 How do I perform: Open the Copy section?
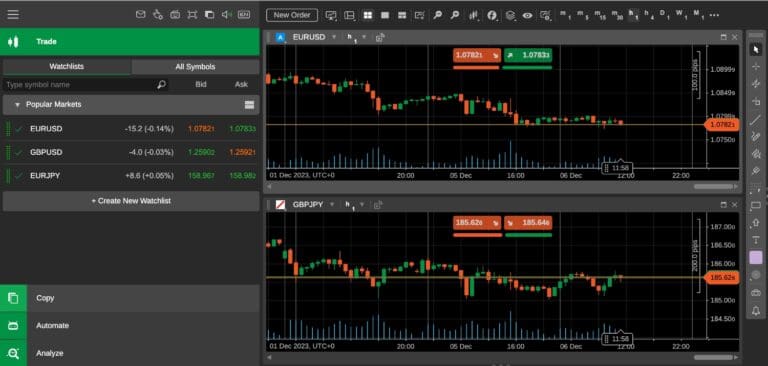(130, 298)
